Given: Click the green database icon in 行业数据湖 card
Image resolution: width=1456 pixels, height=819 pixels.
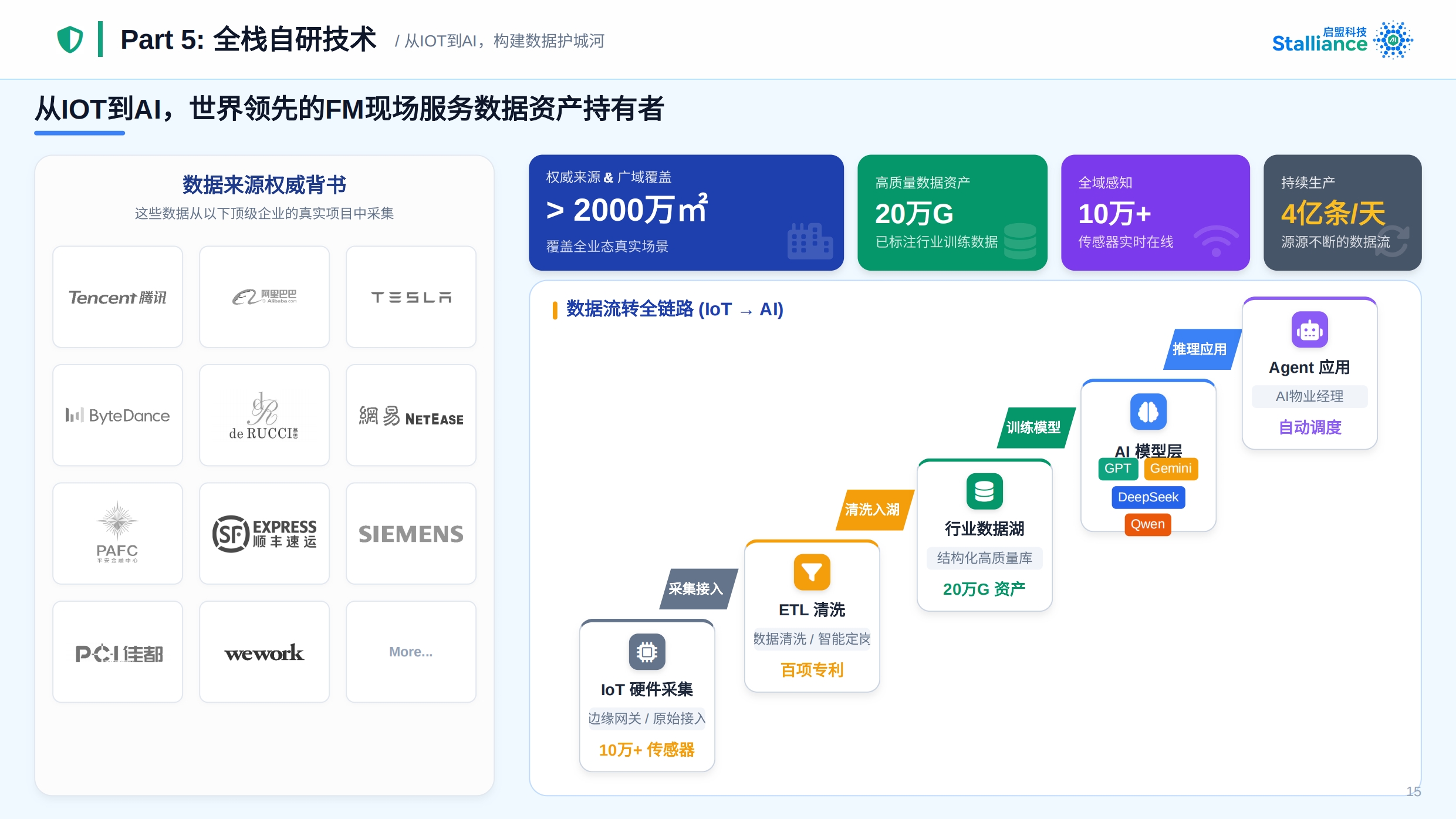Looking at the screenshot, I should click(984, 491).
